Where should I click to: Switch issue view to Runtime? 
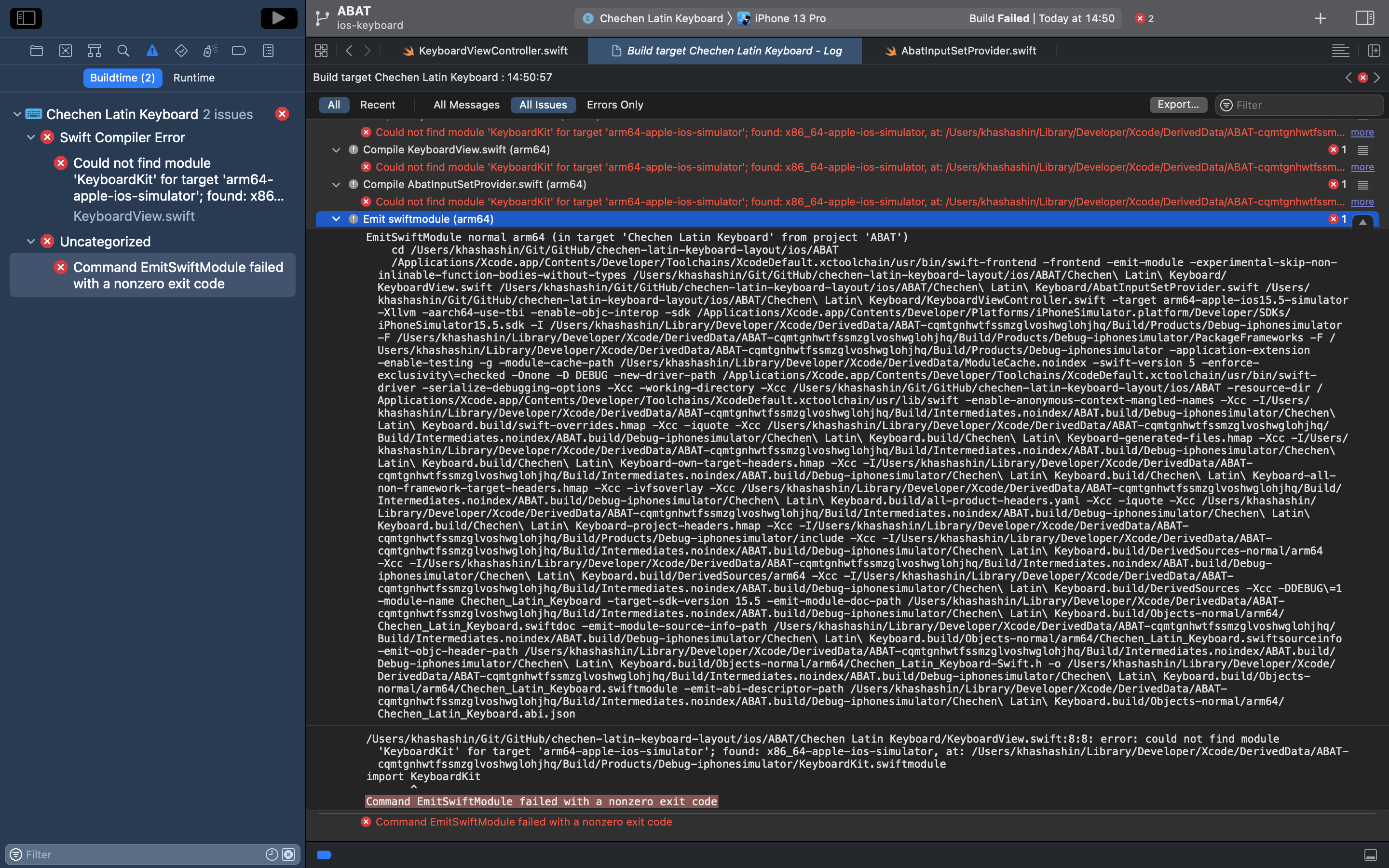(193, 78)
